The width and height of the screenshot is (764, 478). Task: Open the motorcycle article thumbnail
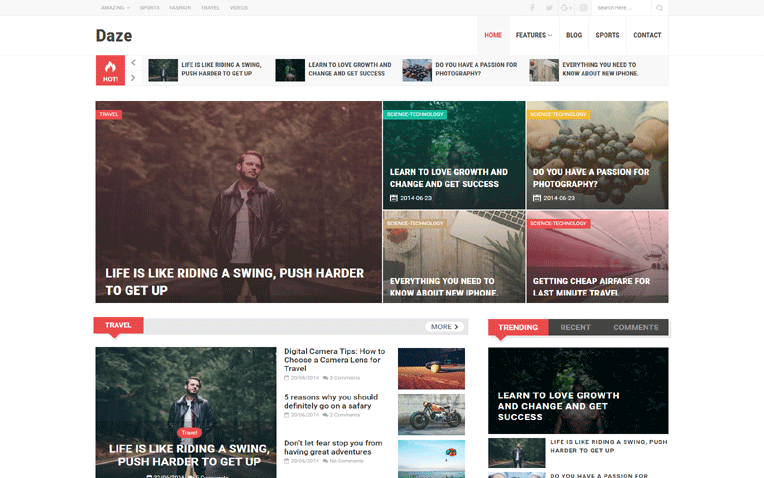431,414
